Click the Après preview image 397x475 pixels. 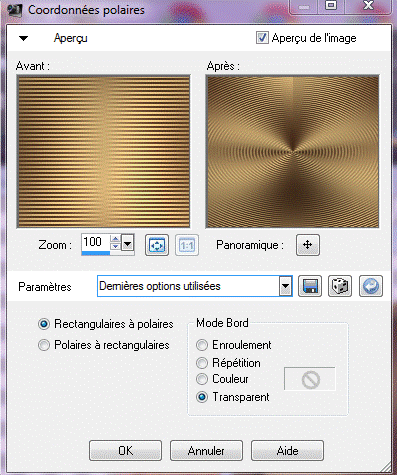coord(292,152)
